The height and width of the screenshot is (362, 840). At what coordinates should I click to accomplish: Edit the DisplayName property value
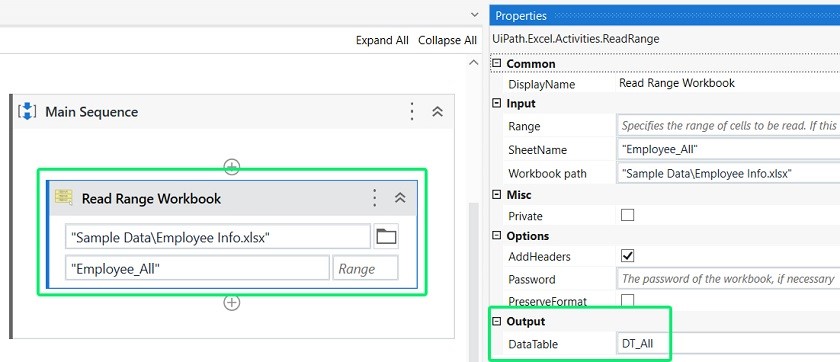pos(728,84)
